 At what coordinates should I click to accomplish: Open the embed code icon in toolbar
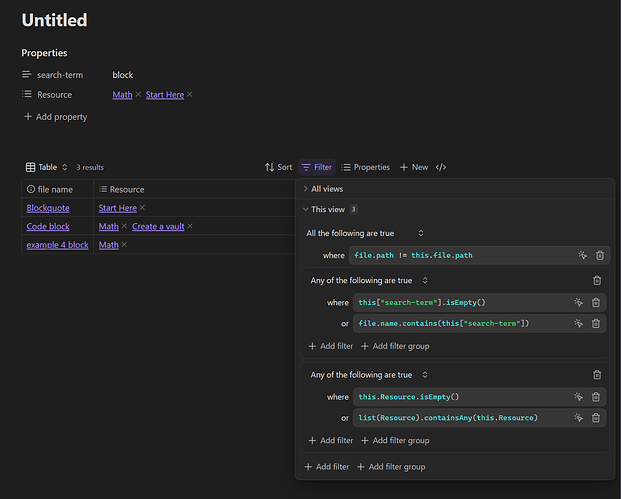(441, 167)
